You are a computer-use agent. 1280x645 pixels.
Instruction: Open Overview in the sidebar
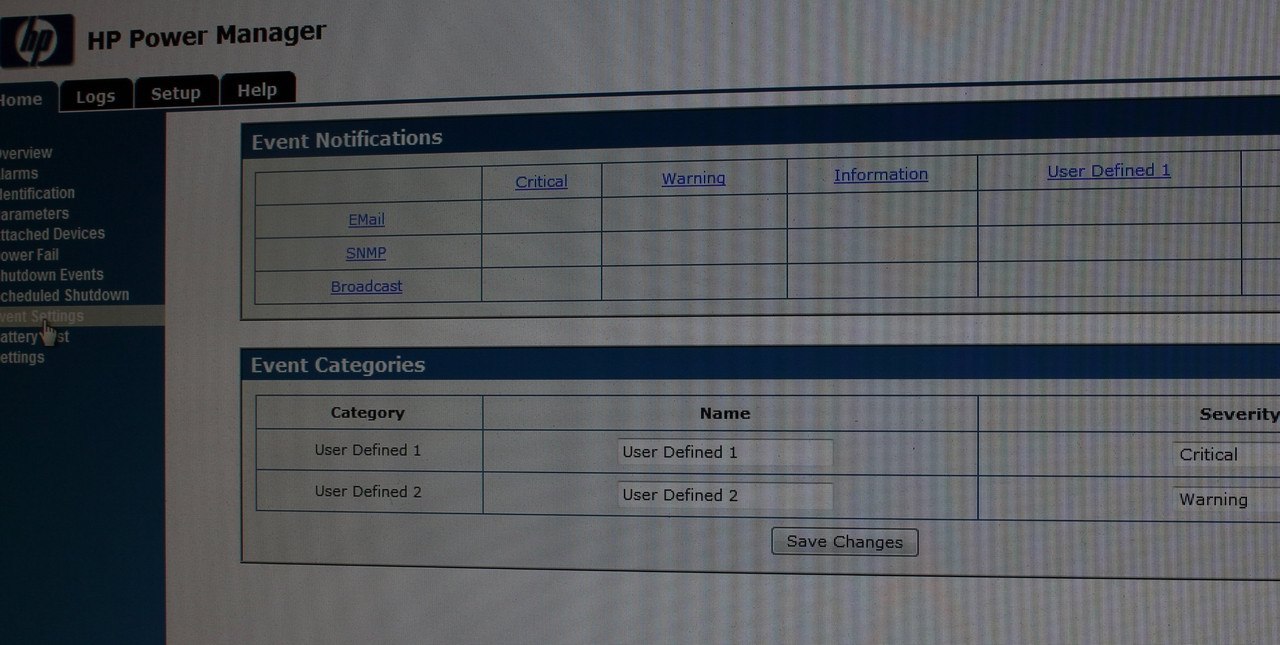pos(26,153)
